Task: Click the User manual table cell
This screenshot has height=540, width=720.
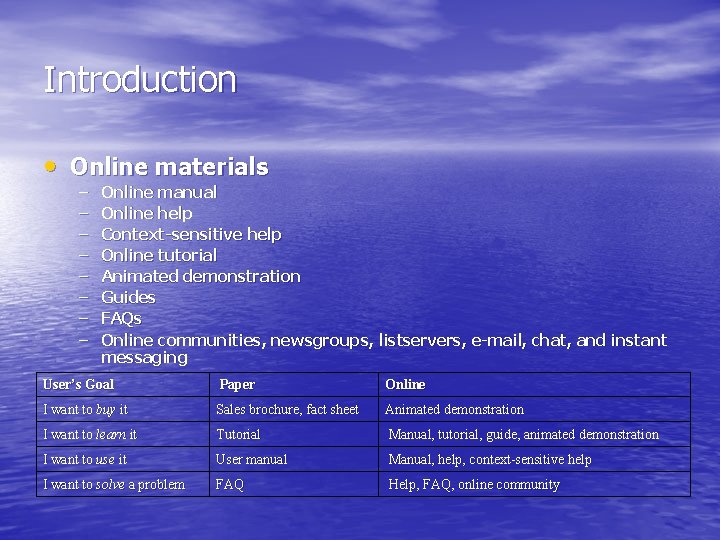Action: pos(294,459)
